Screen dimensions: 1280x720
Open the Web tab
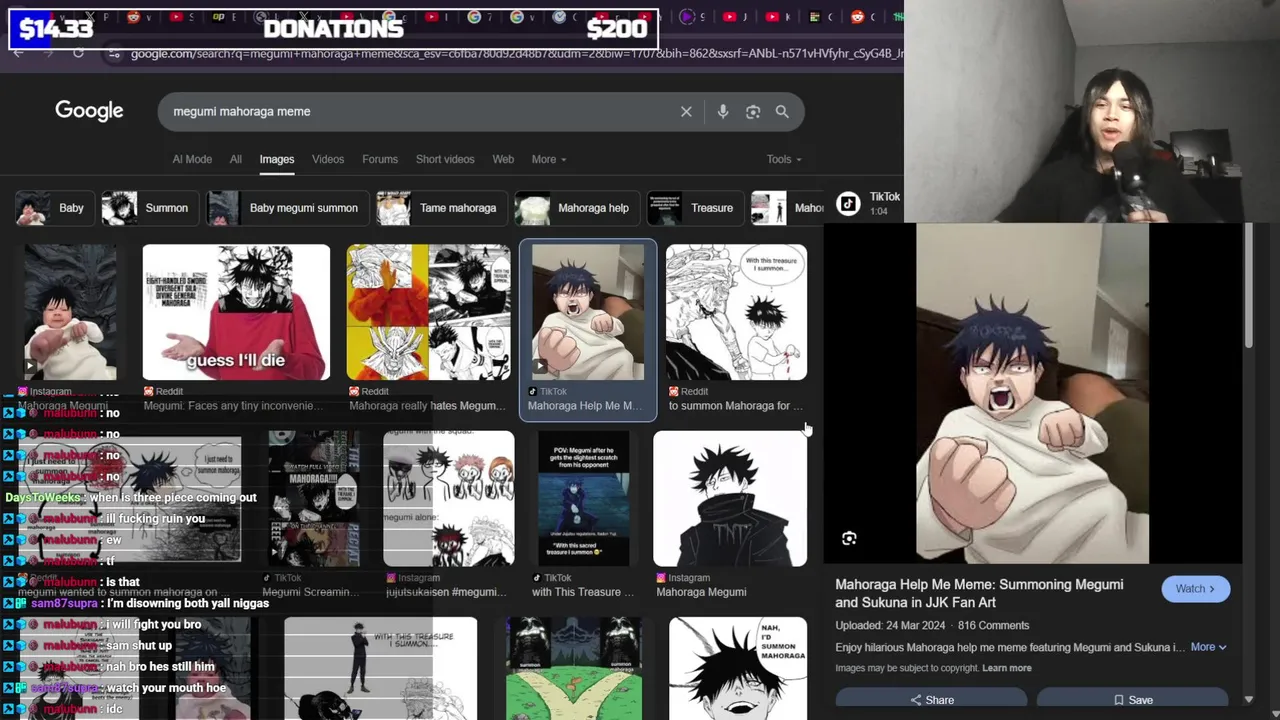click(503, 159)
